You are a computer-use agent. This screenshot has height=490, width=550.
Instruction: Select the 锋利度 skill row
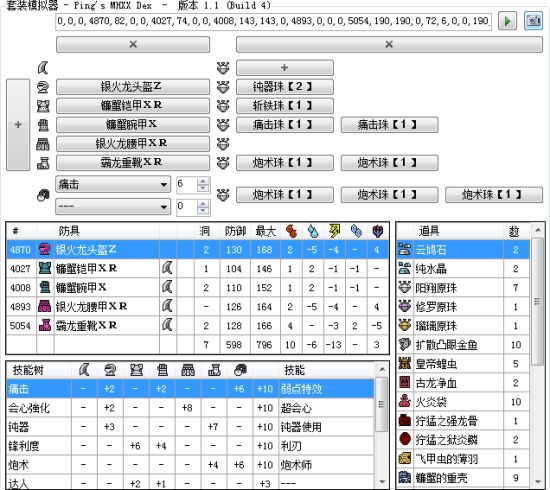pyautogui.click(x=190, y=445)
